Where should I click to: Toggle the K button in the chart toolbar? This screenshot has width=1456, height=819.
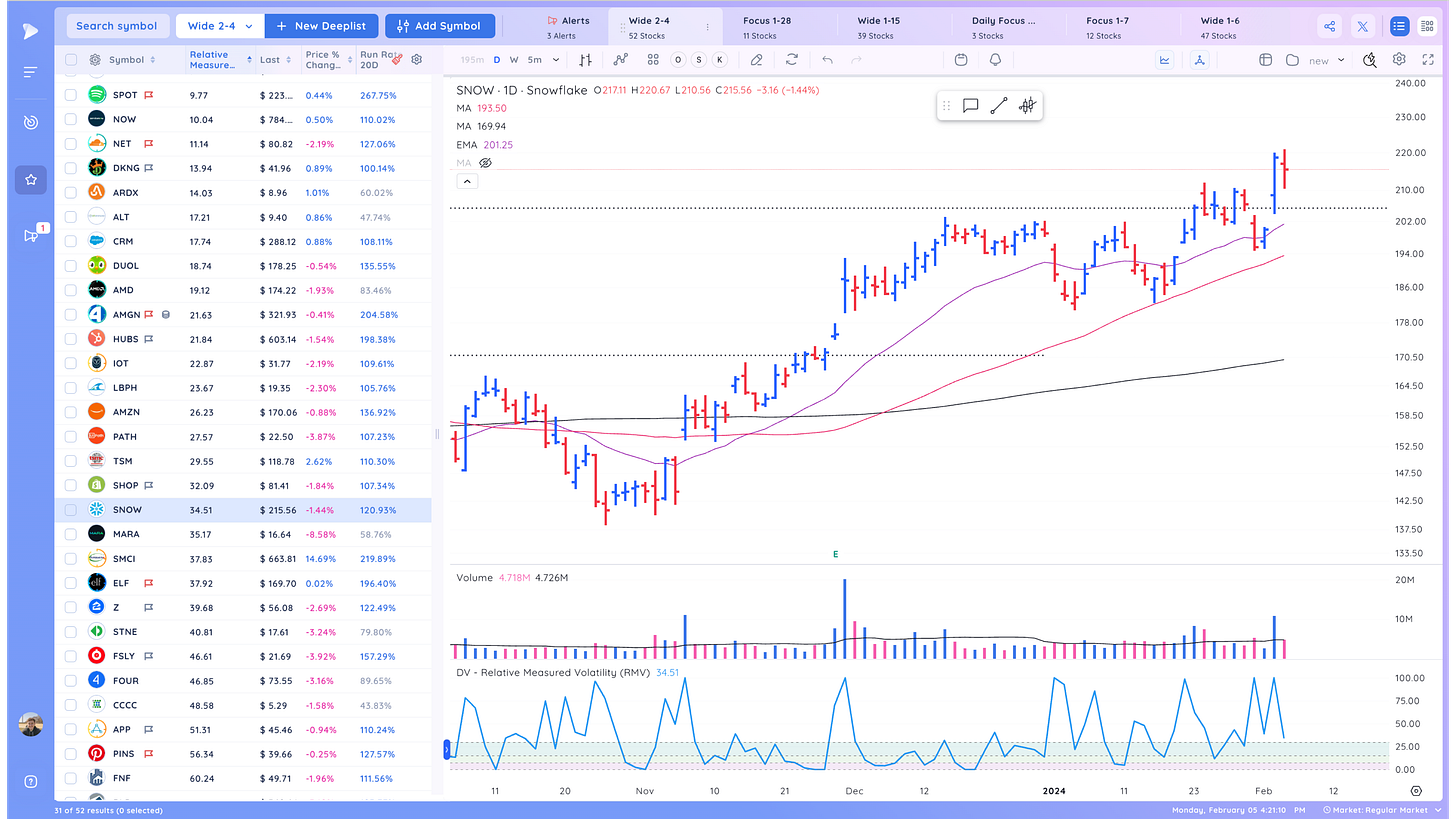tap(719, 60)
